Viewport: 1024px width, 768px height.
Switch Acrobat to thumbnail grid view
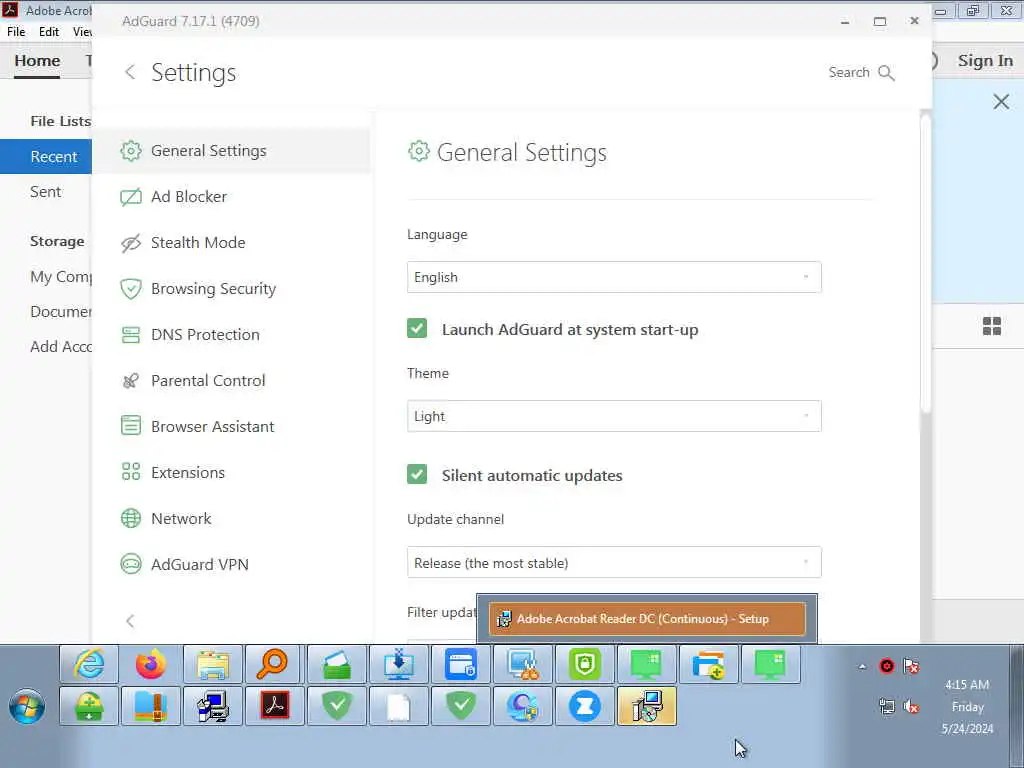point(992,326)
